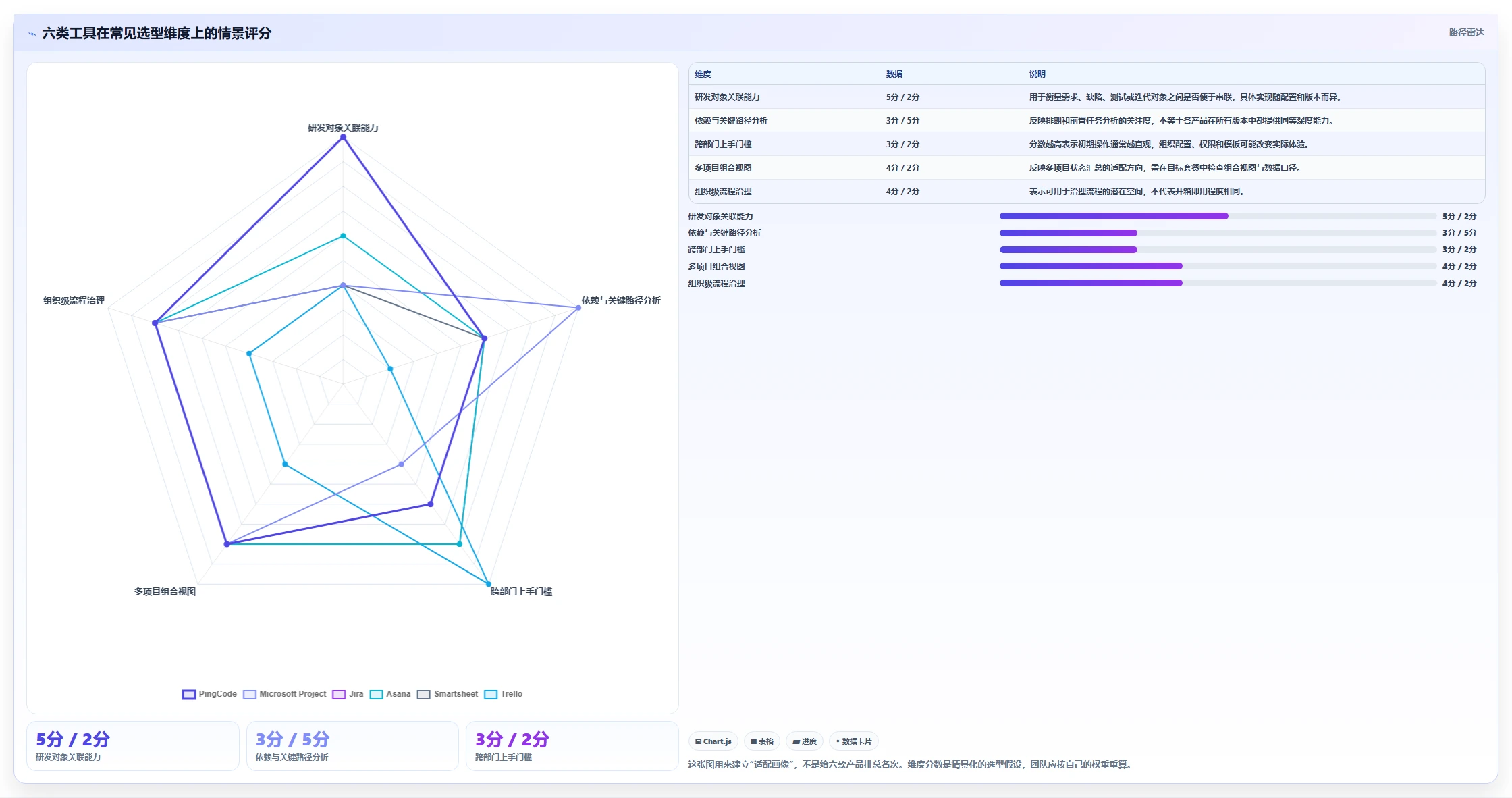Click PingCode point at top radar vertex

[x=343, y=137]
